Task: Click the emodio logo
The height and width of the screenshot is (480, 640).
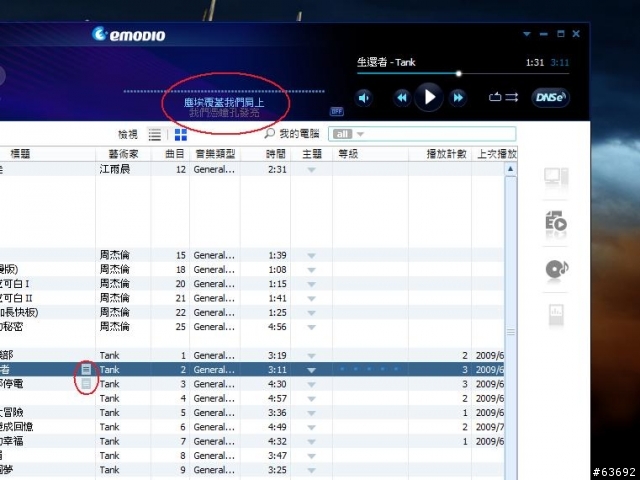Action: coord(129,35)
